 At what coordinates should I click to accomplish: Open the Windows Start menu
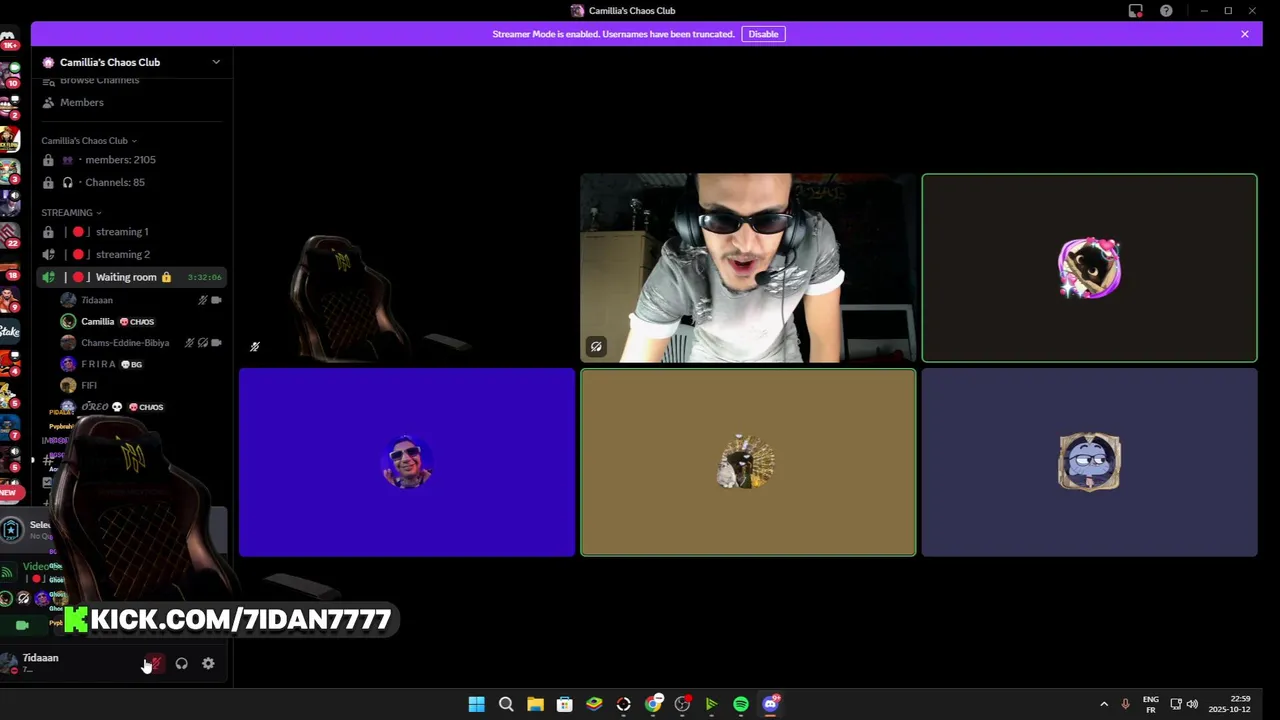tap(477, 704)
